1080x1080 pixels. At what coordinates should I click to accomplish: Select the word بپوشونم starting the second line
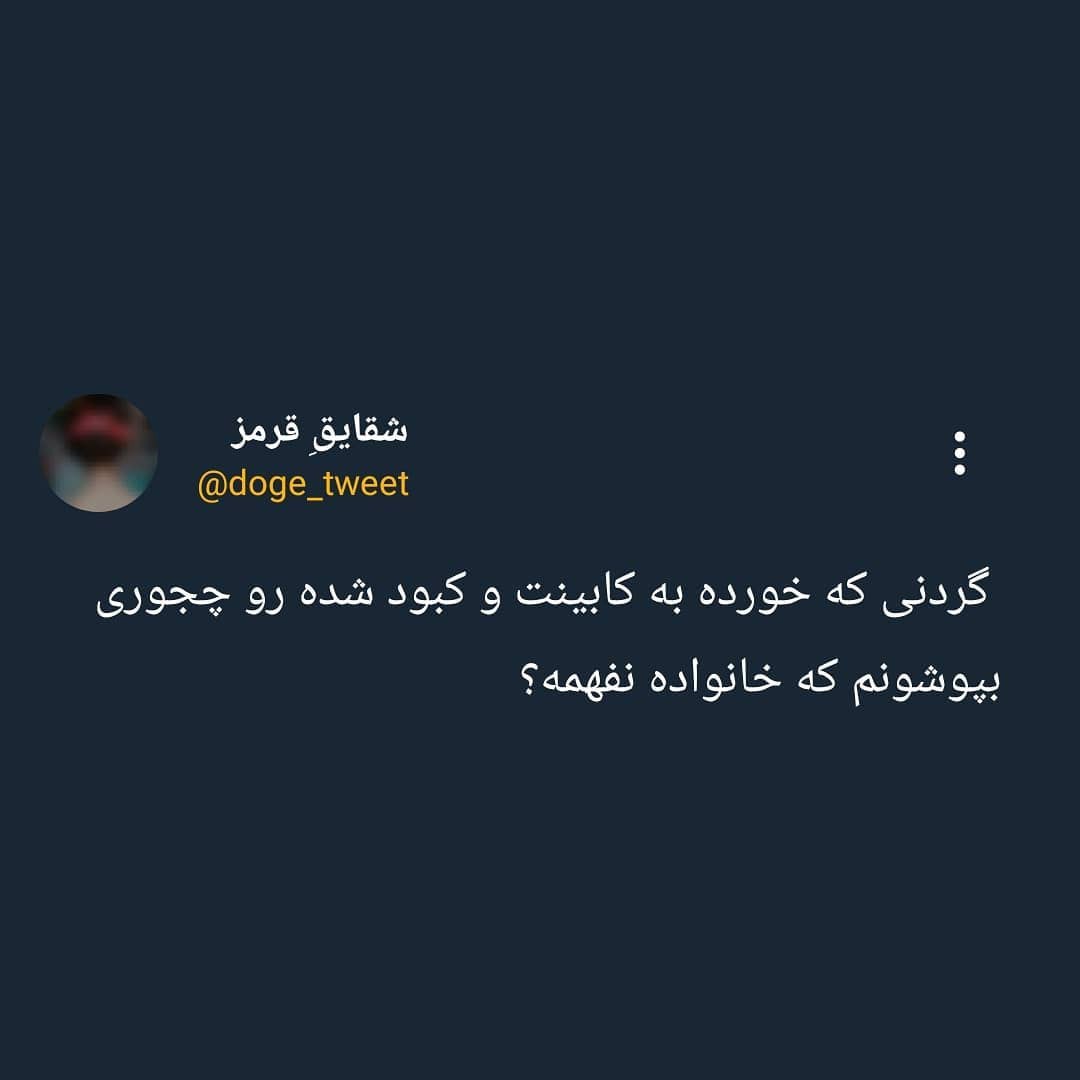[x=926, y=682]
